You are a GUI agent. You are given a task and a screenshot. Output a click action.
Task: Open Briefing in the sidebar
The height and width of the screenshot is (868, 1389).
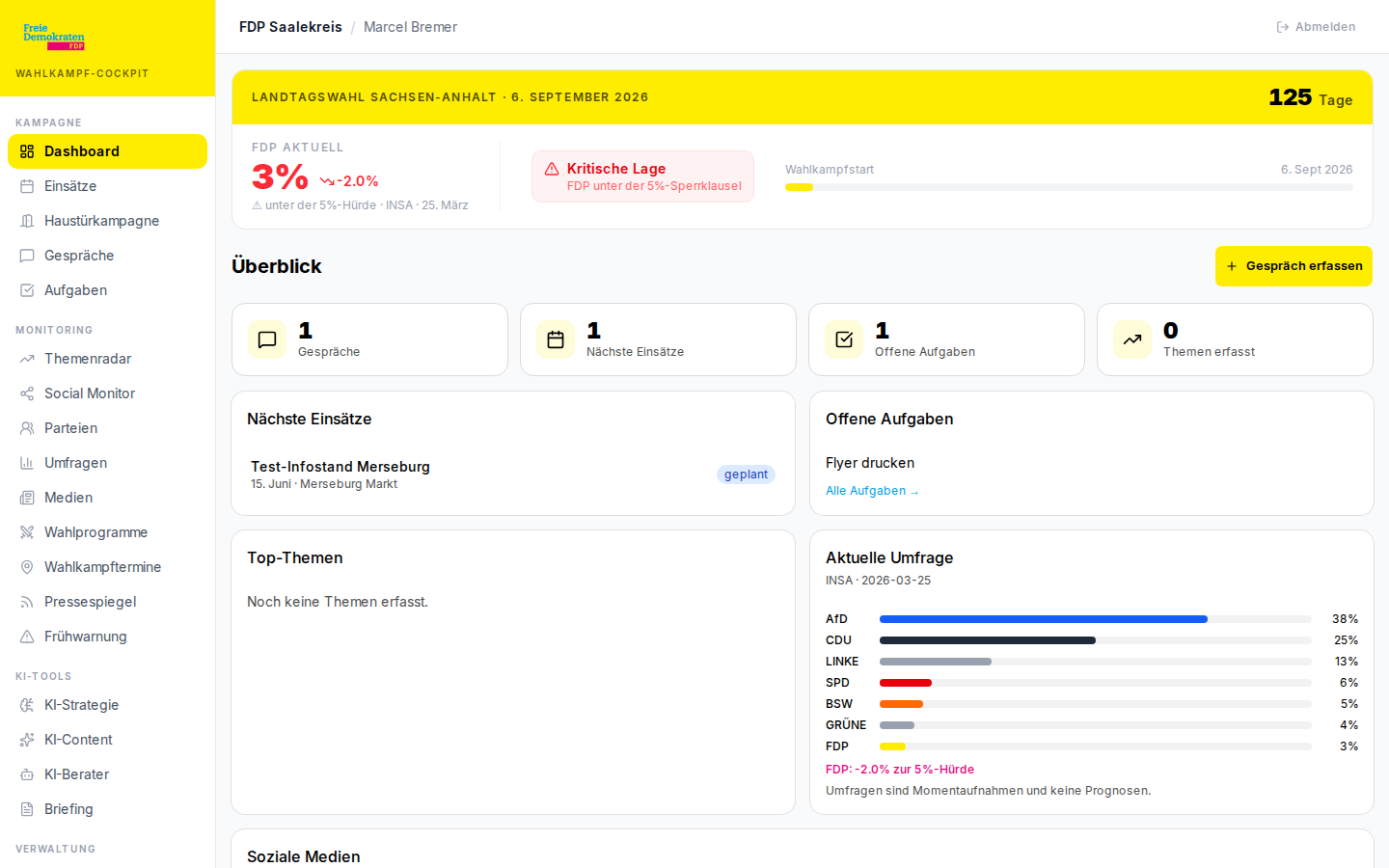107,809
